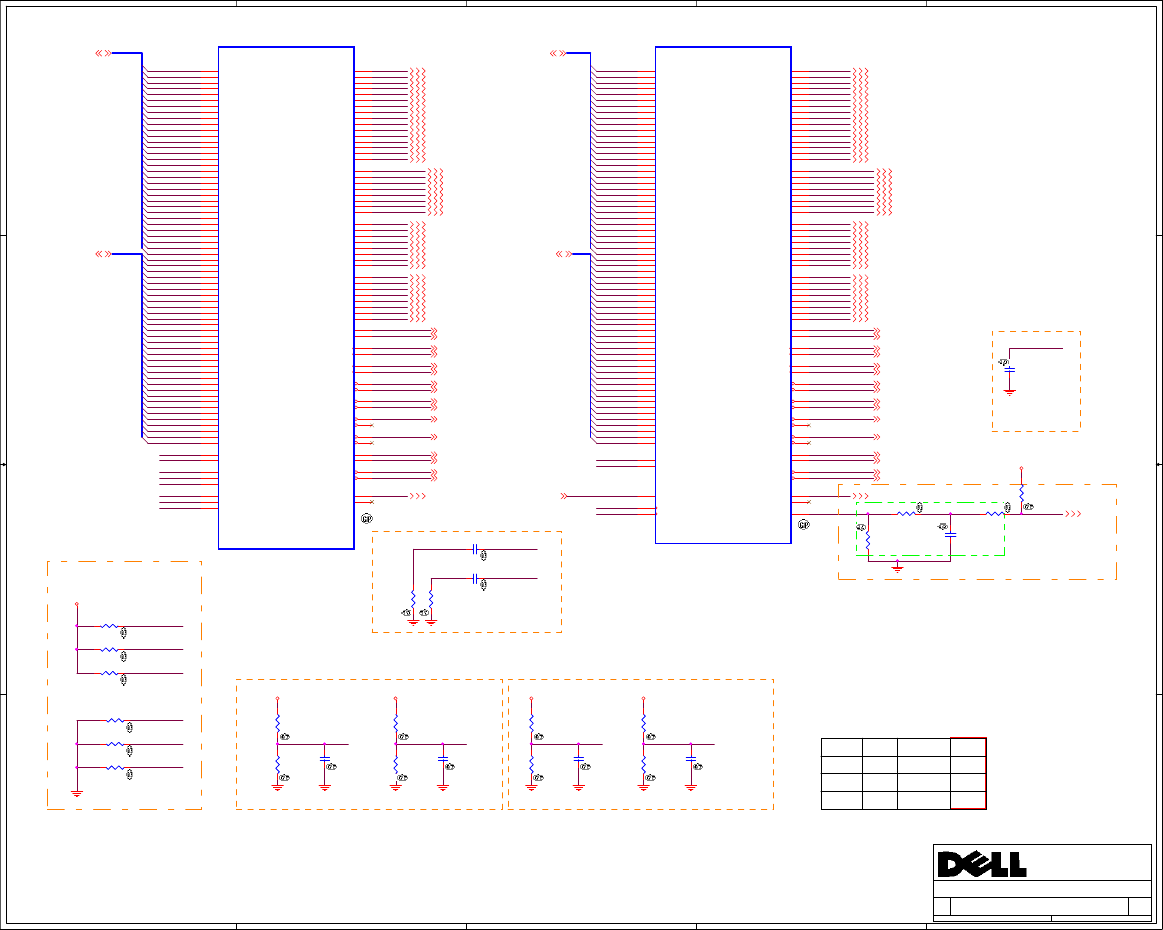Select the upper capacitor in center dashed box
This screenshot has height=930, width=1163.
475,550
